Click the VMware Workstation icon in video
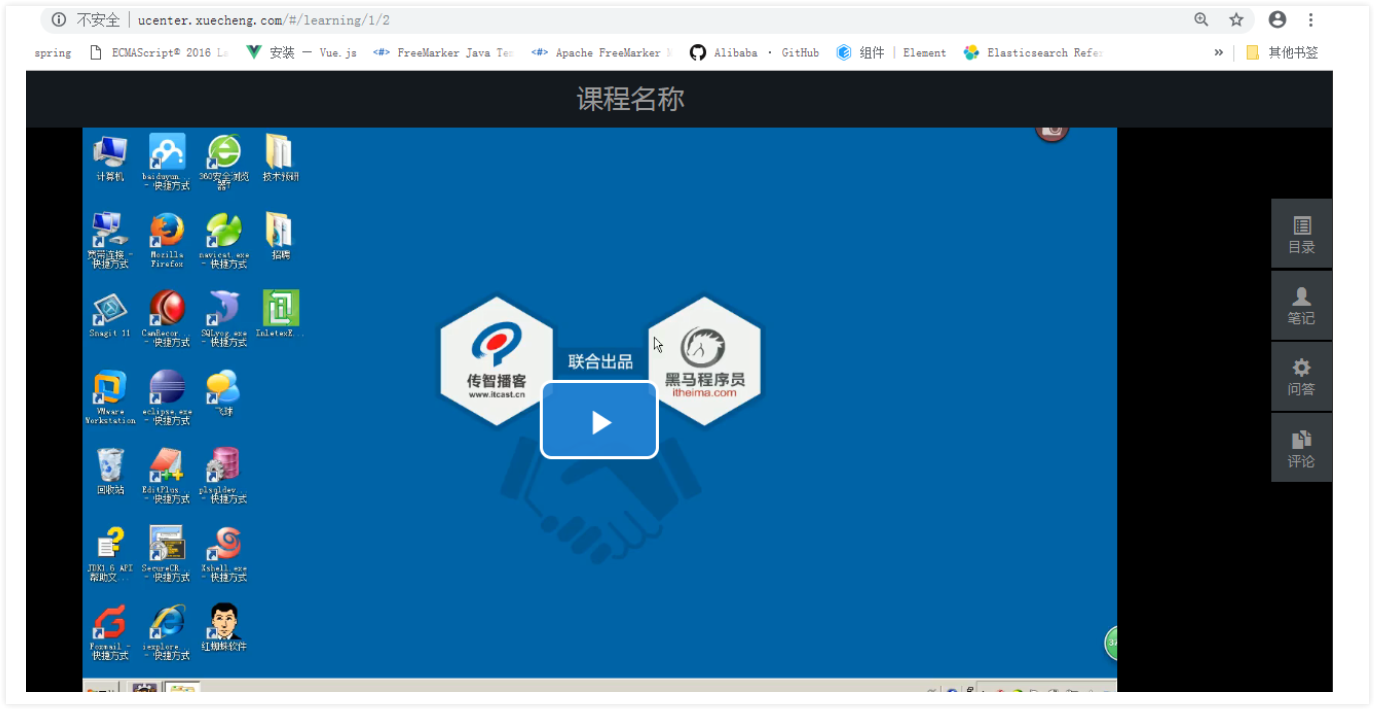The image size is (1375, 710). tap(110, 397)
